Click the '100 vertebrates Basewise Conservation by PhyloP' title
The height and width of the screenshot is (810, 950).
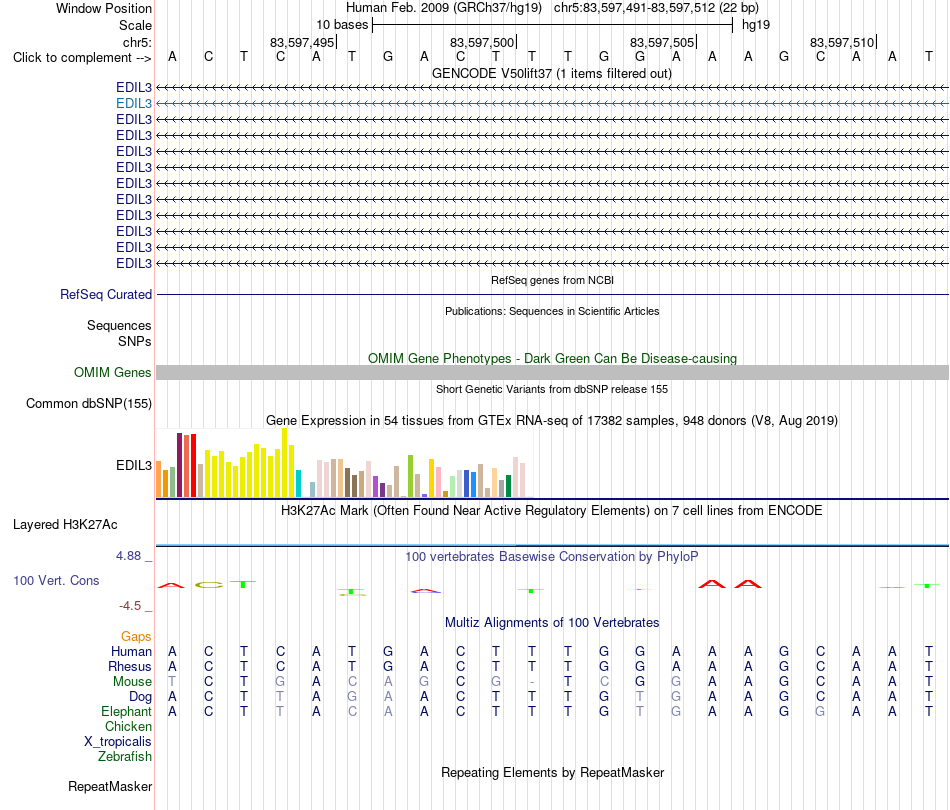click(x=551, y=557)
